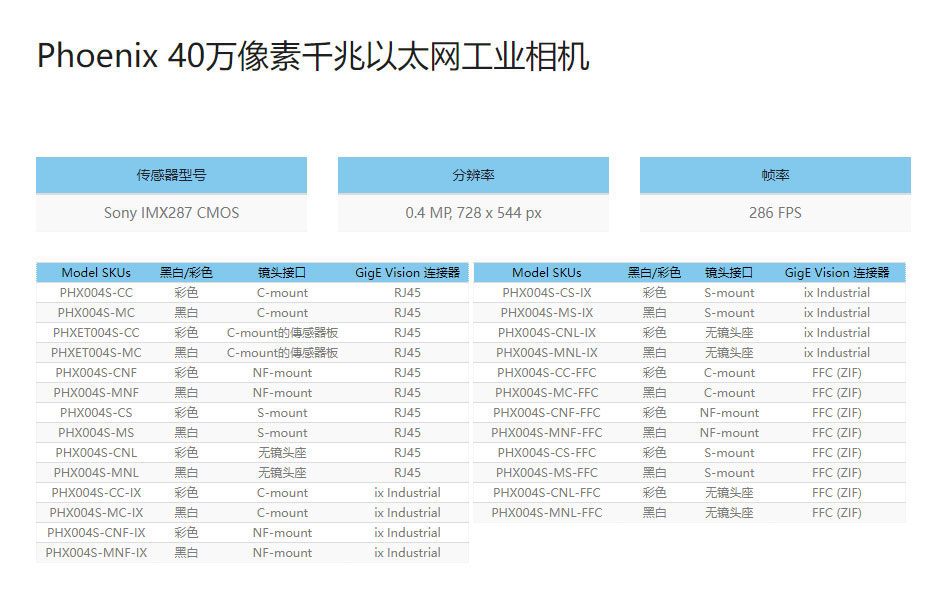The image size is (951, 615).
Task: Open the PHXET004S-MC model SKU
Action: tap(96, 353)
